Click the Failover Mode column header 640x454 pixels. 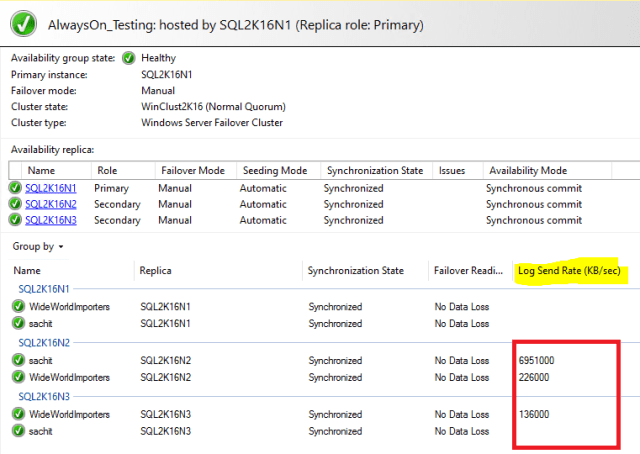click(193, 171)
